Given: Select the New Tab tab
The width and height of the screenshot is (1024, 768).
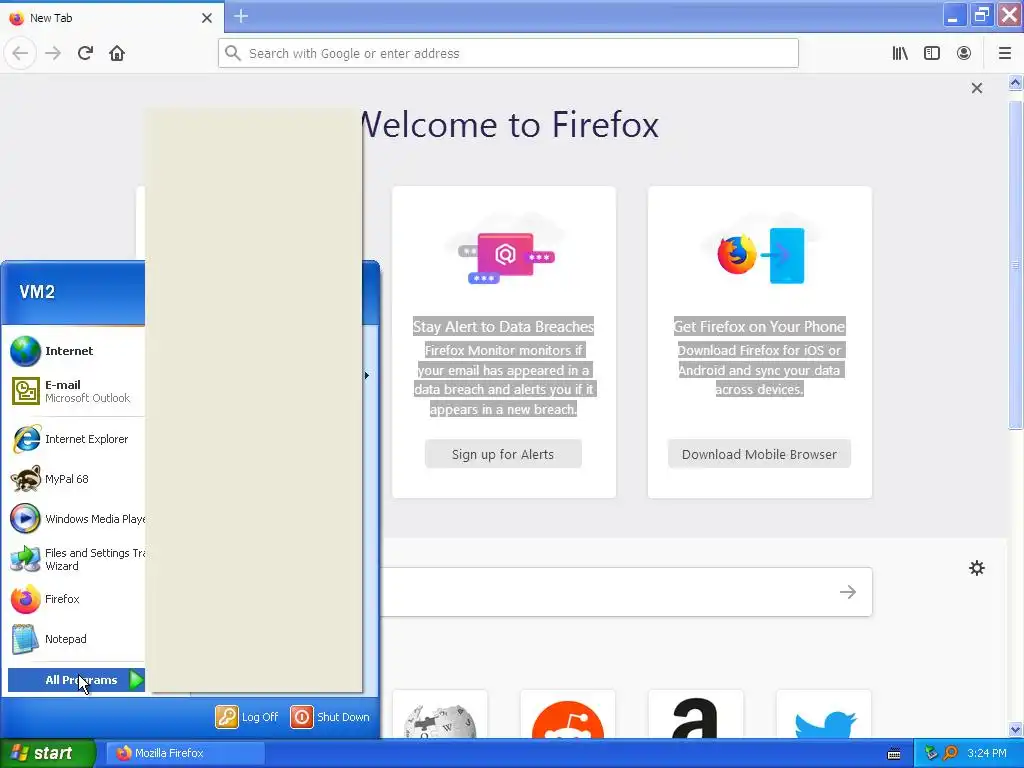Looking at the screenshot, I should [x=111, y=18].
